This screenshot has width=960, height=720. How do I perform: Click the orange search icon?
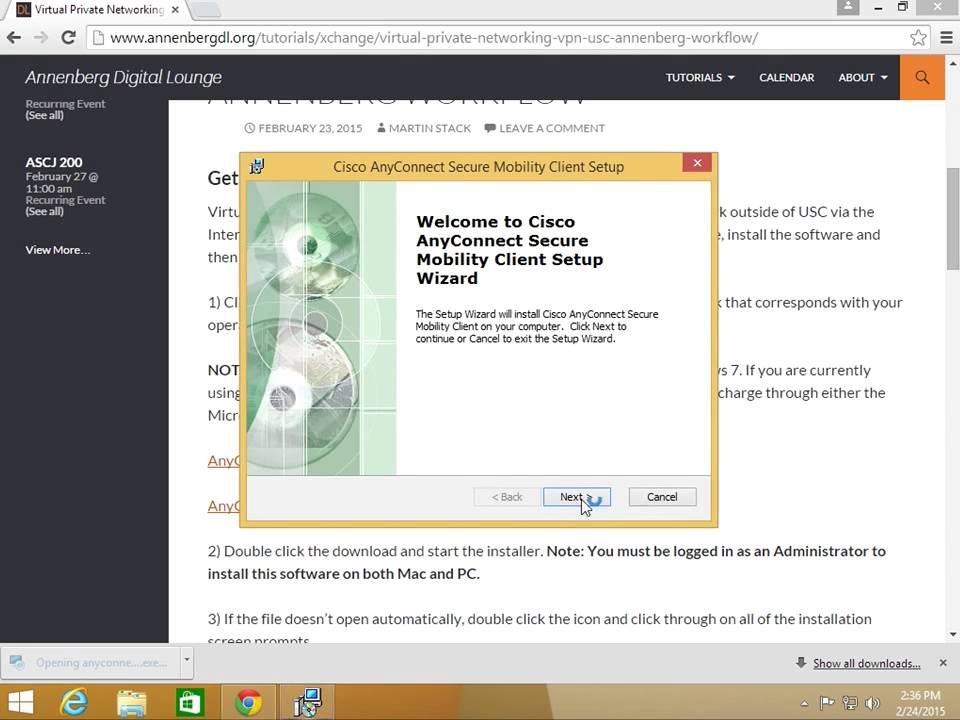click(922, 77)
